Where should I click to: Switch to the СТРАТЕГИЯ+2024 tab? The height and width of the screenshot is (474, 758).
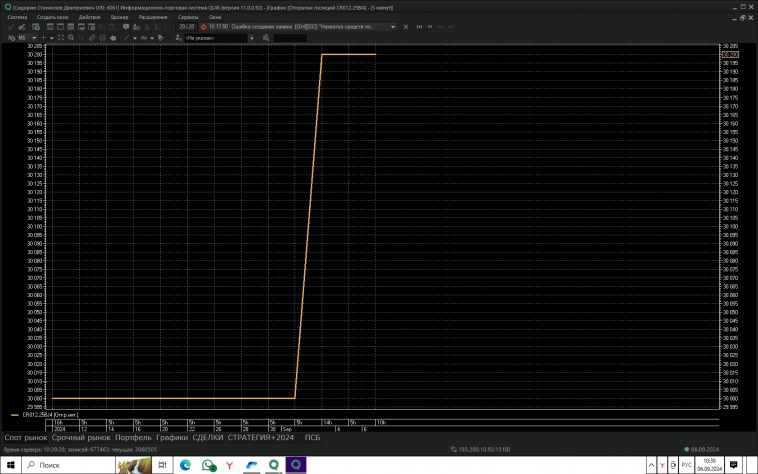point(261,437)
